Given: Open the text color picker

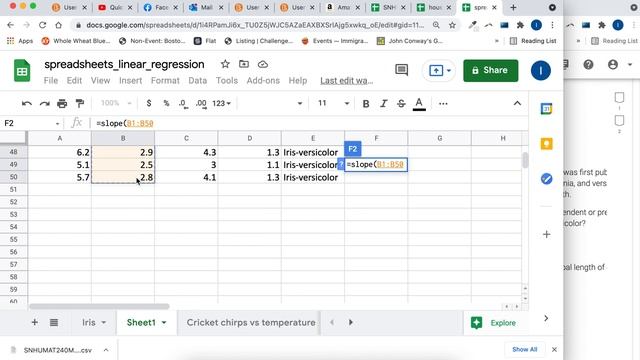Looking at the screenshot, I should tap(419, 104).
